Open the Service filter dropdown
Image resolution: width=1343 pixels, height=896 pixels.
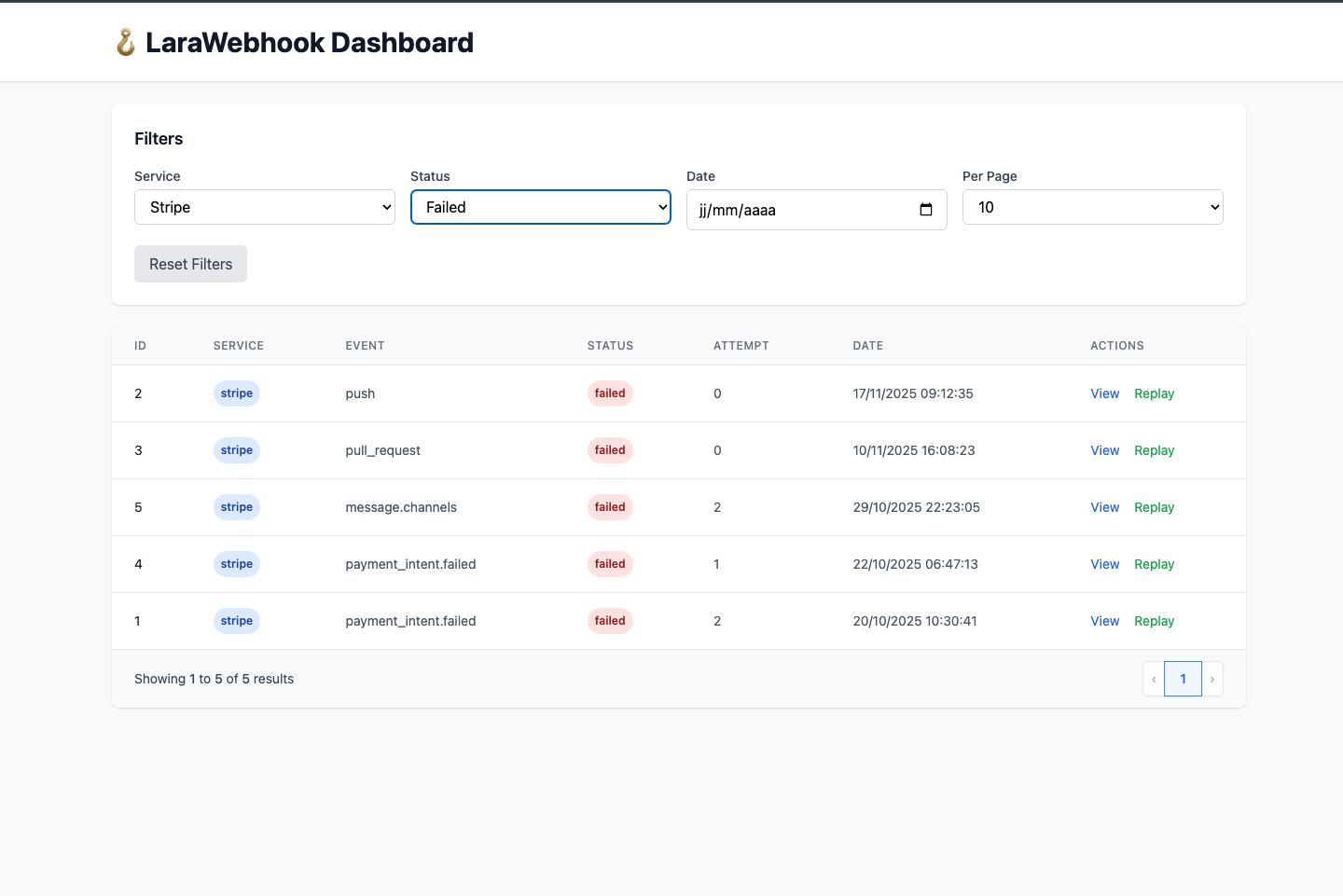tap(264, 207)
